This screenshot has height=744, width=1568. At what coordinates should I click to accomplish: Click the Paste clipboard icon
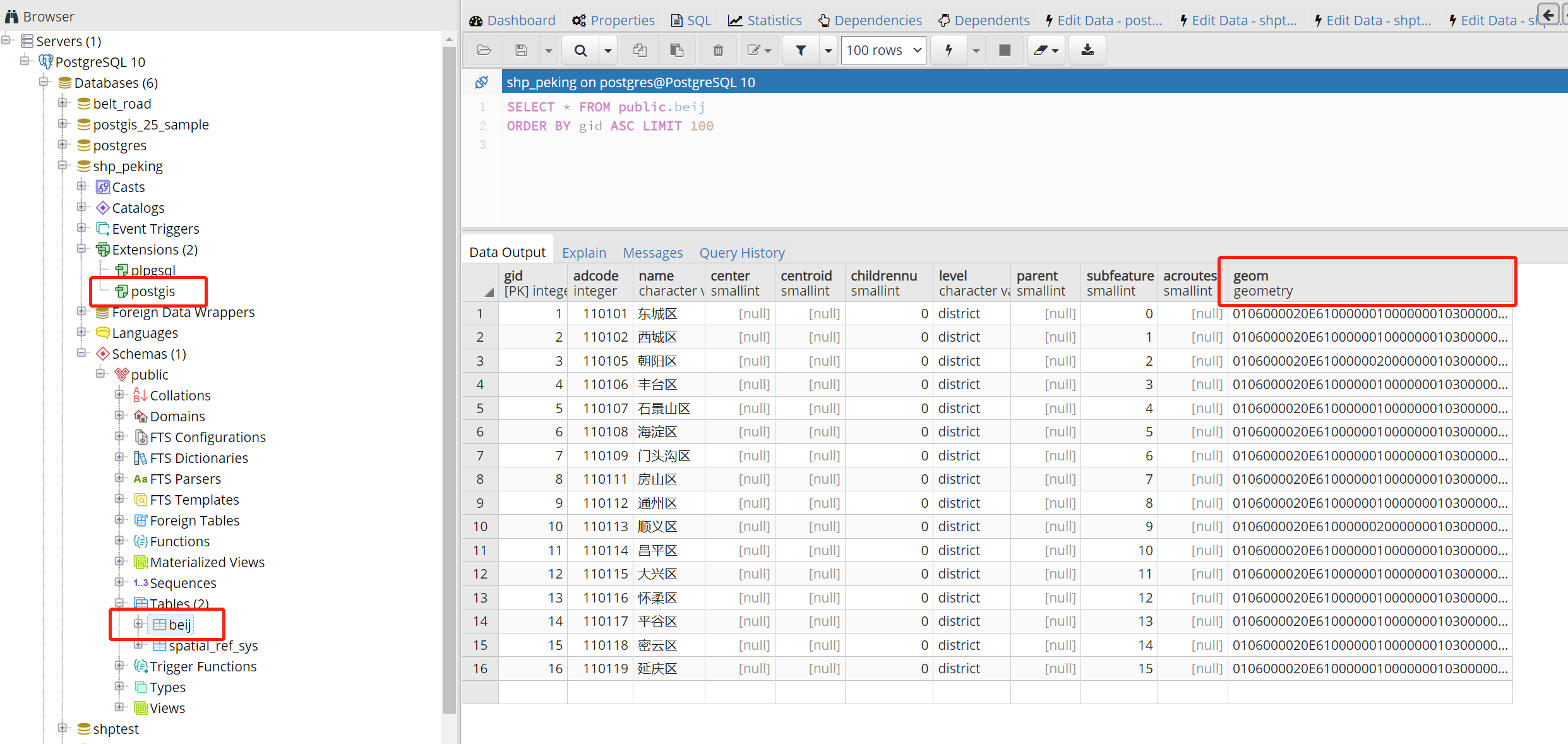tap(676, 50)
